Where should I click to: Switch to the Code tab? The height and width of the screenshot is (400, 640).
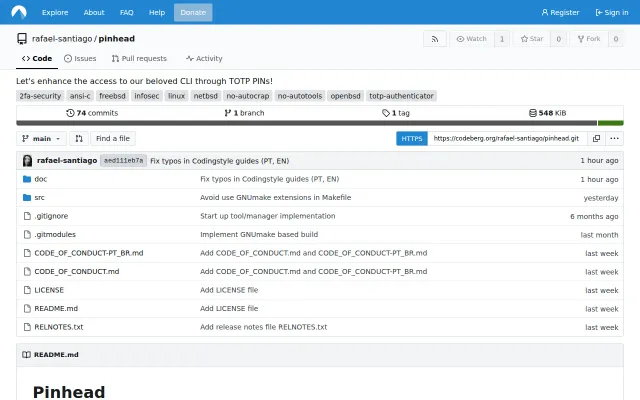point(37,58)
